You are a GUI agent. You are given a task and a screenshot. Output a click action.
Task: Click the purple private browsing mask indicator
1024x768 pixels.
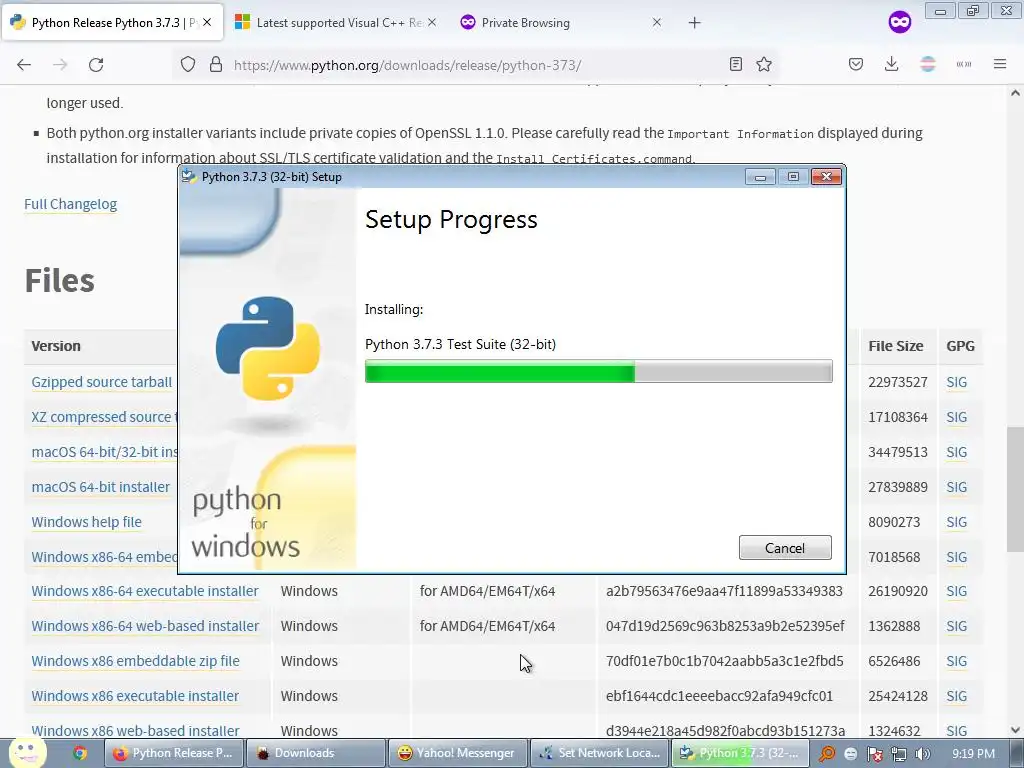click(x=899, y=22)
